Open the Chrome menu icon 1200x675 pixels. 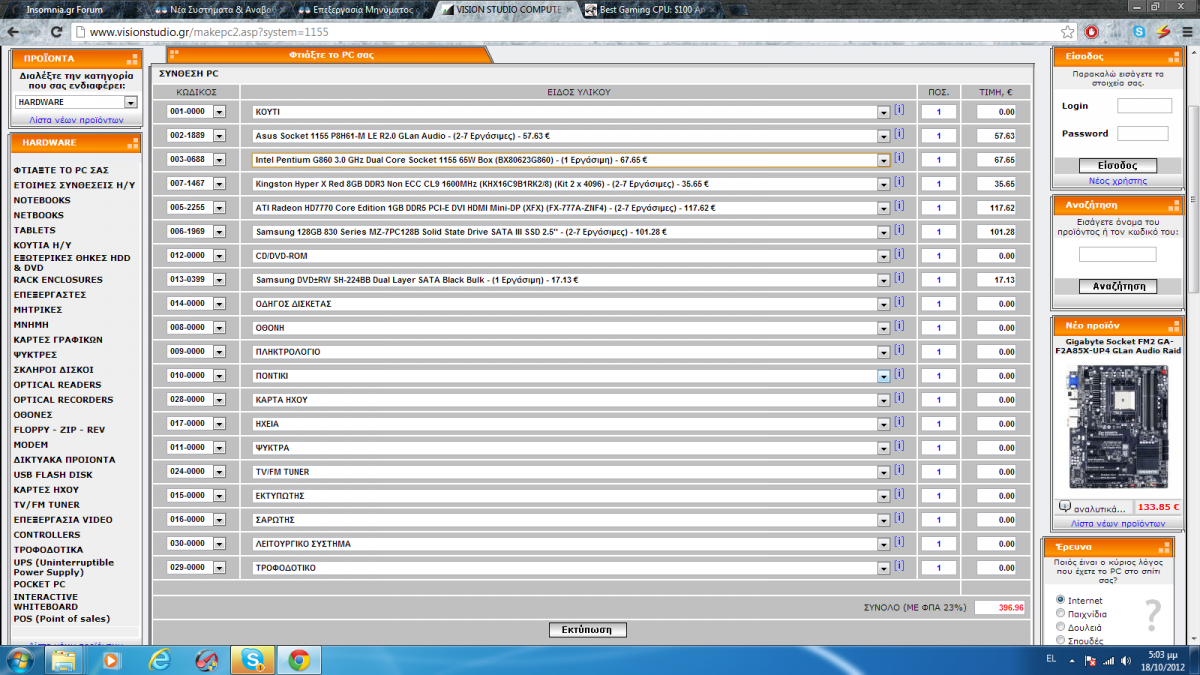pyautogui.click(x=1185, y=32)
